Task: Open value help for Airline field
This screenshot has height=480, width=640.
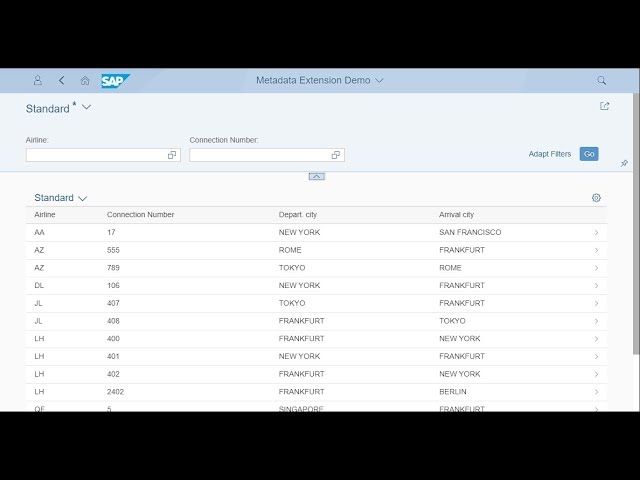Action: 172,155
